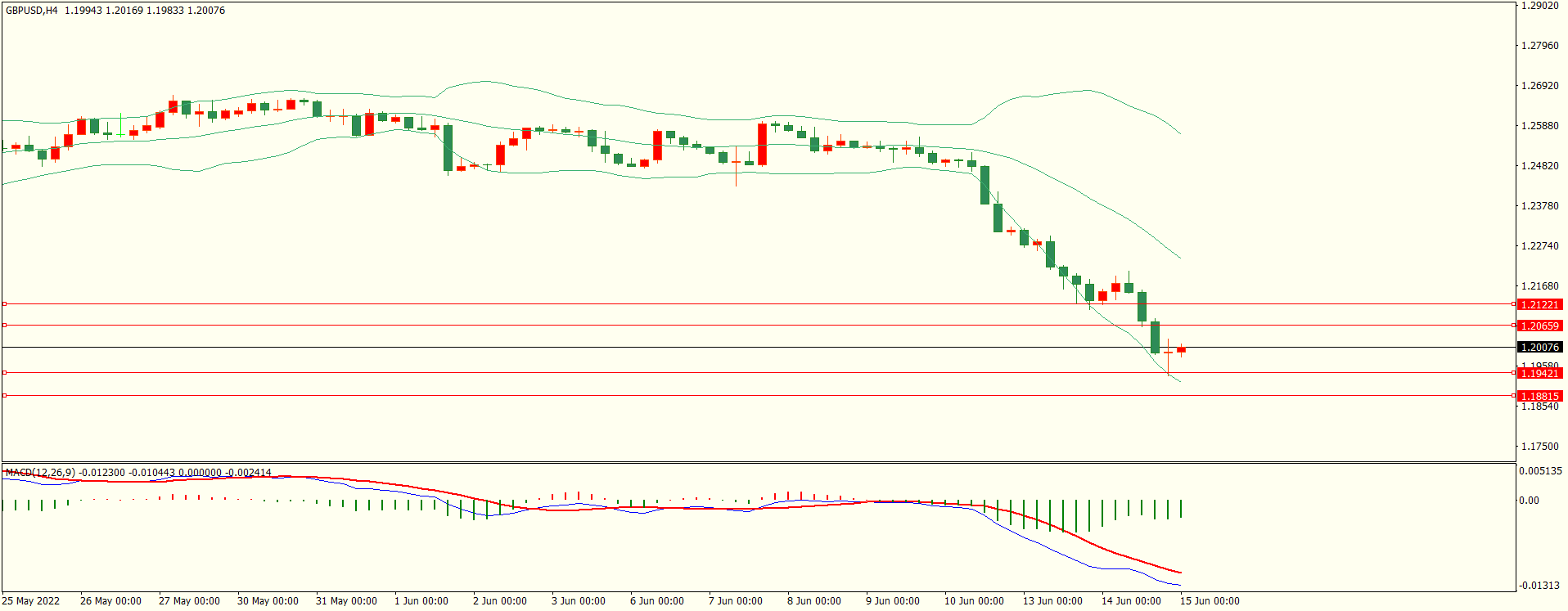This screenshot has width=1568, height=611.
Task: Click the 1.26920 price axis value
Action: pyautogui.click(x=1539, y=86)
